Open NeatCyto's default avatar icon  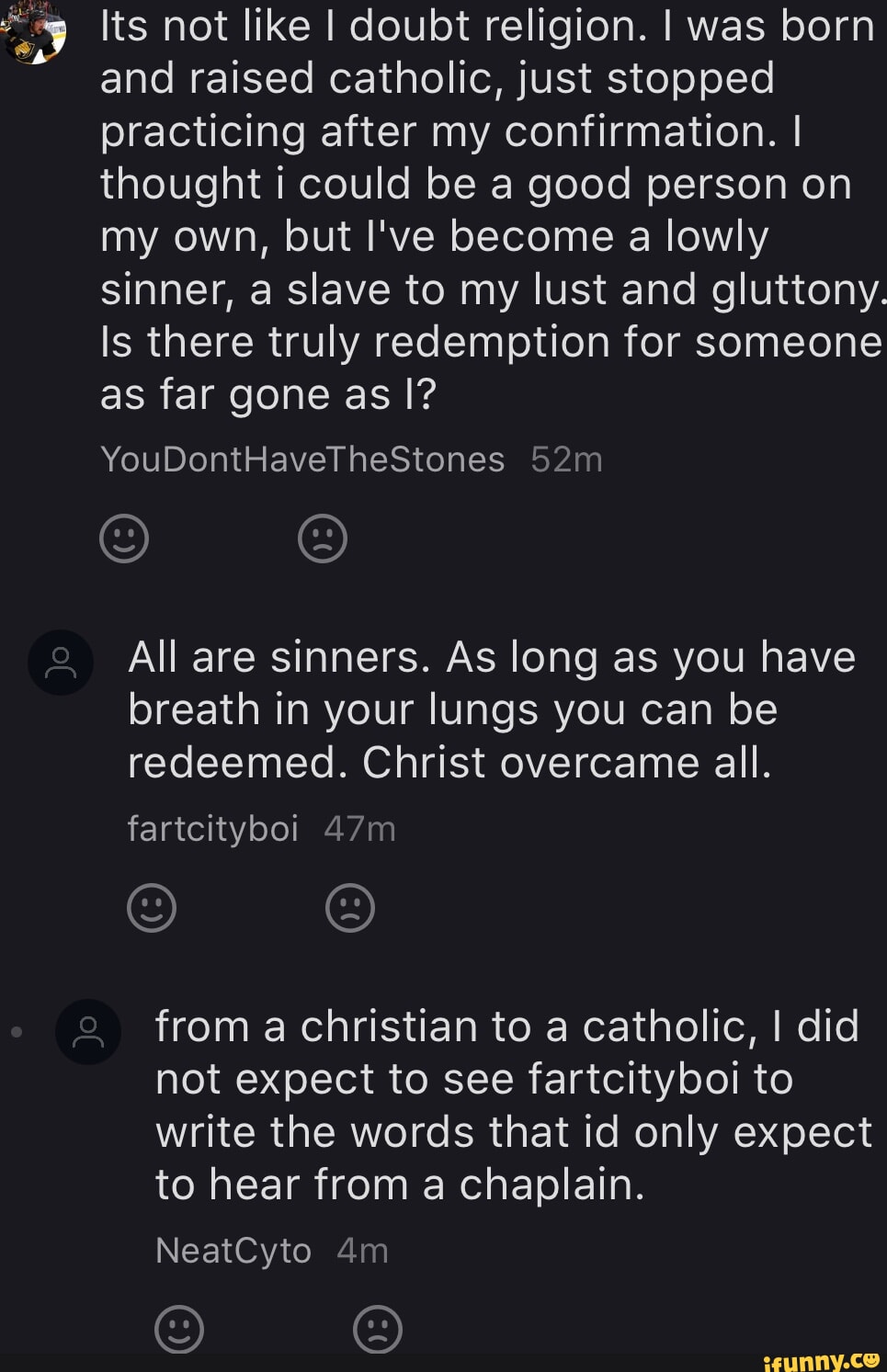[88, 1032]
